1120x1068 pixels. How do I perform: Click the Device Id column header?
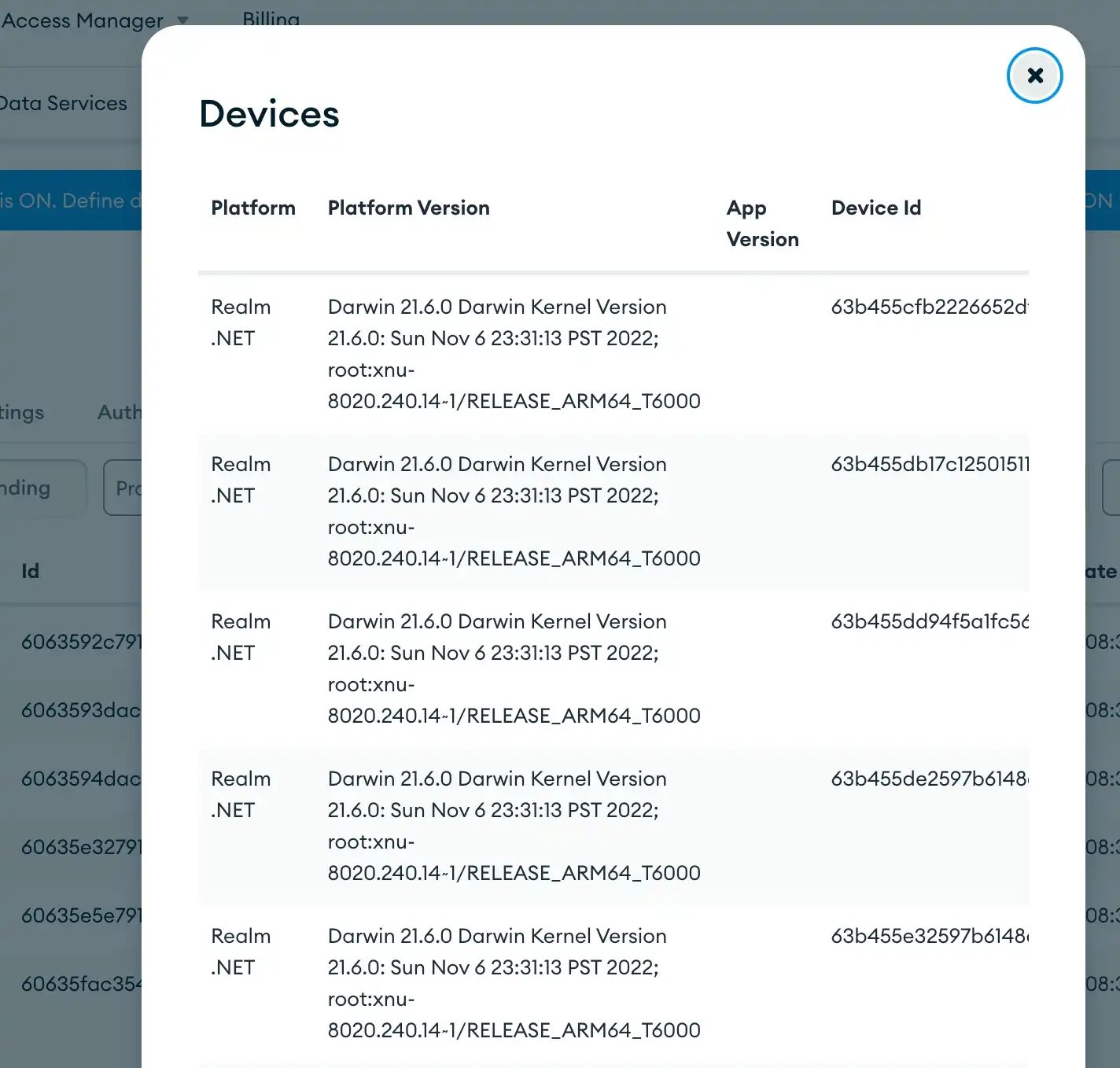[x=876, y=208]
